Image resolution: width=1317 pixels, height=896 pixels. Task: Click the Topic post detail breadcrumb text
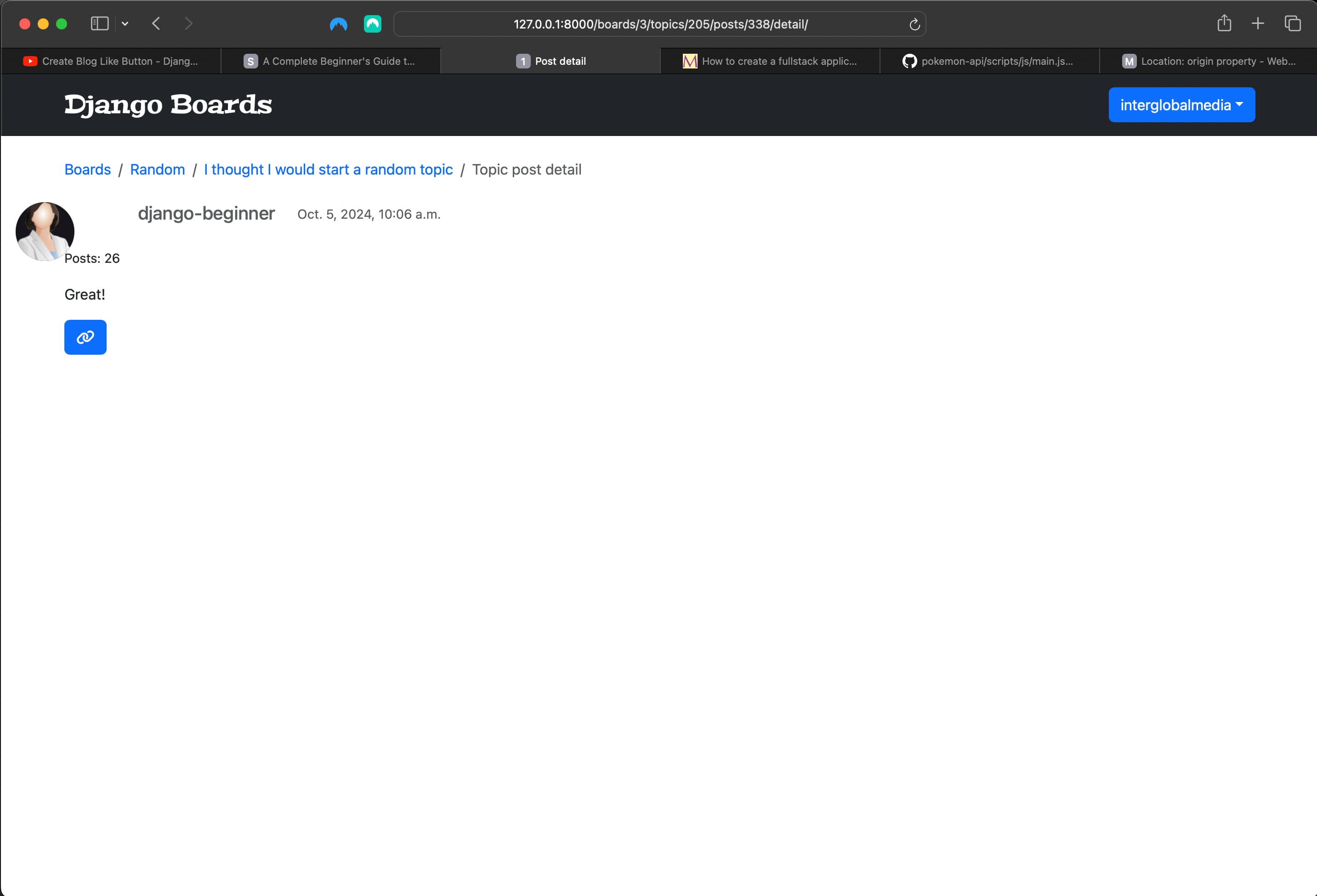[x=527, y=170]
